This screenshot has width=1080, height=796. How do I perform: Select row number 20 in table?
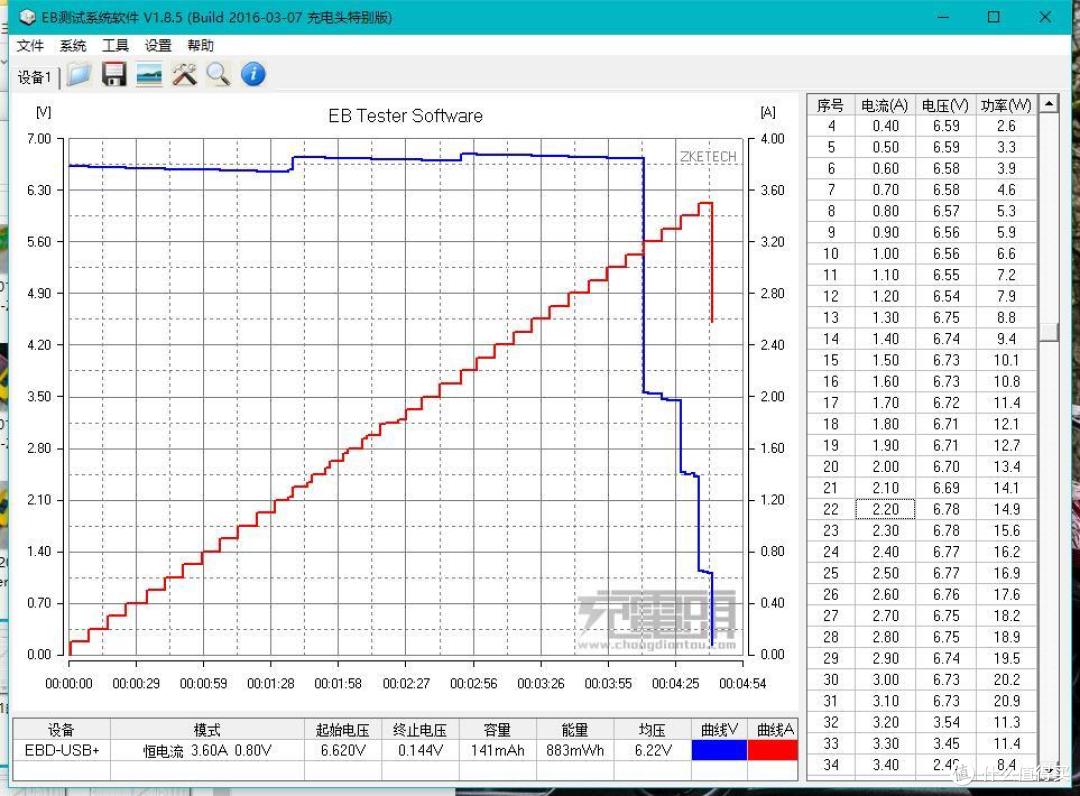click(831, 466)
